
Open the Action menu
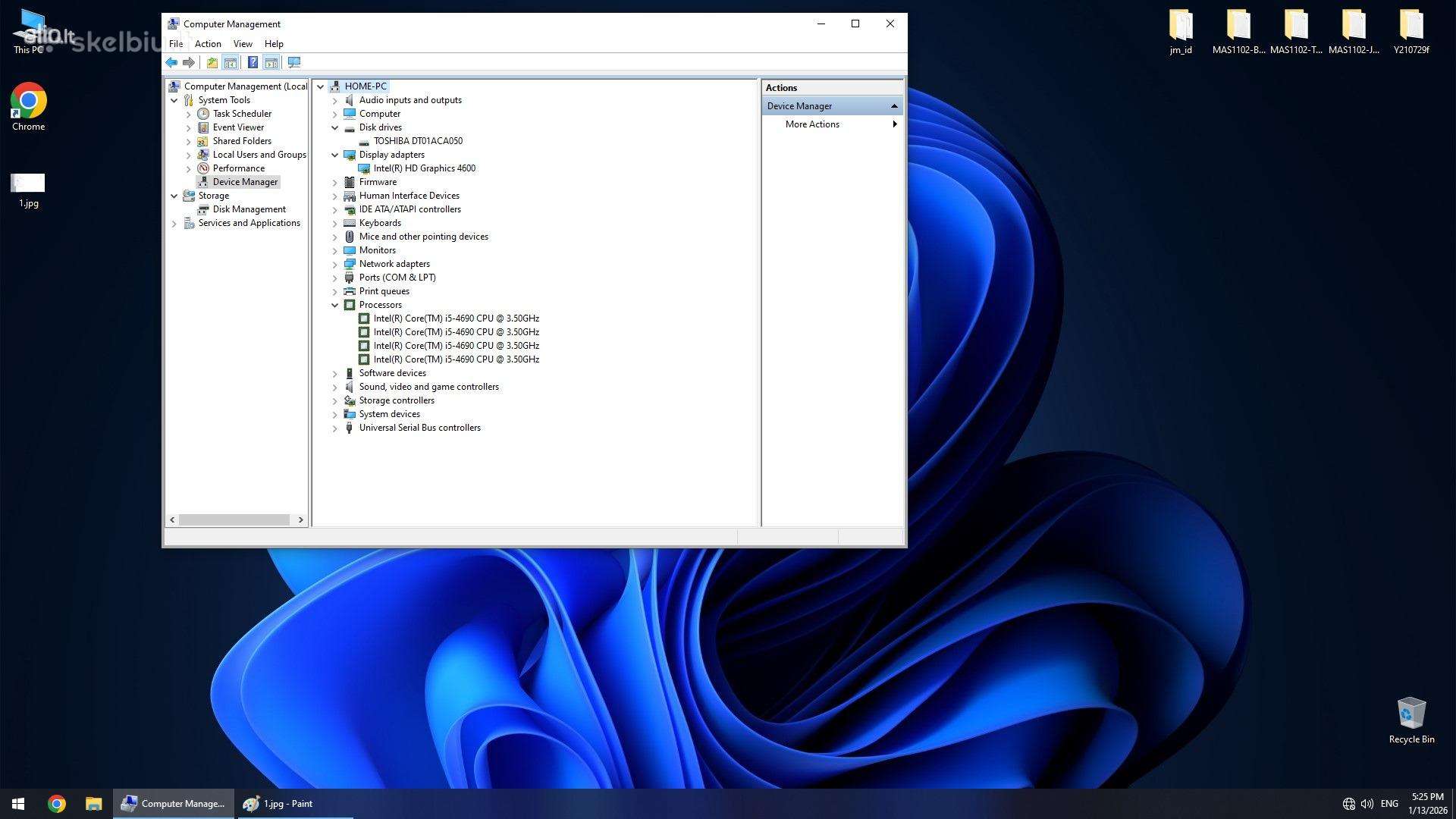[x=208, y=44]
